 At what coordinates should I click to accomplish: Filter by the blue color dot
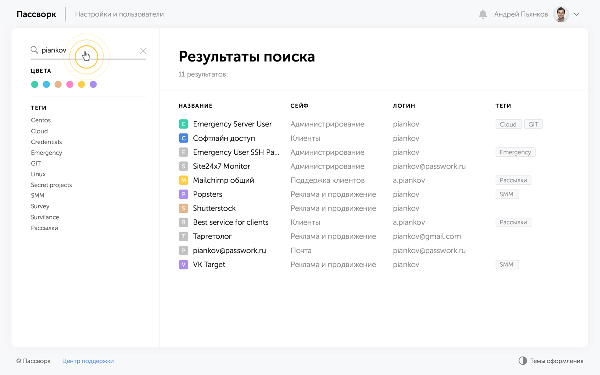[x=46, y=85]
